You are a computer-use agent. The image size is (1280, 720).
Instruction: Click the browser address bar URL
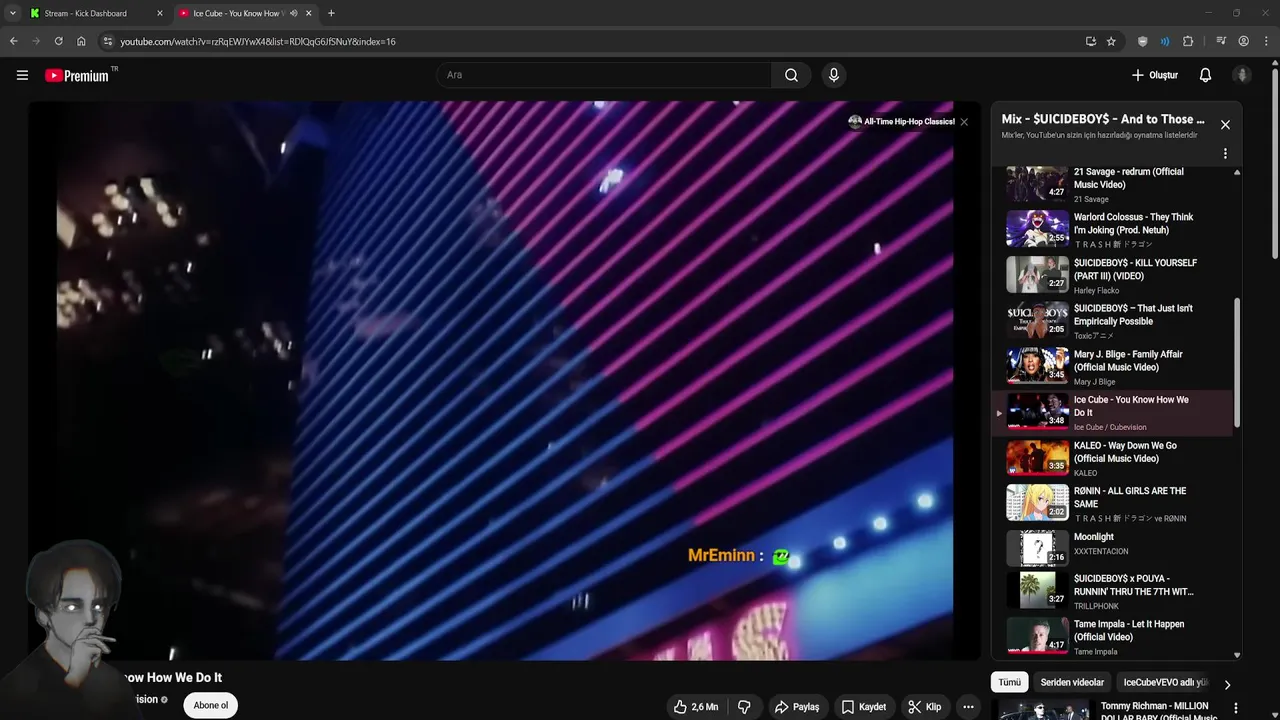258,42
